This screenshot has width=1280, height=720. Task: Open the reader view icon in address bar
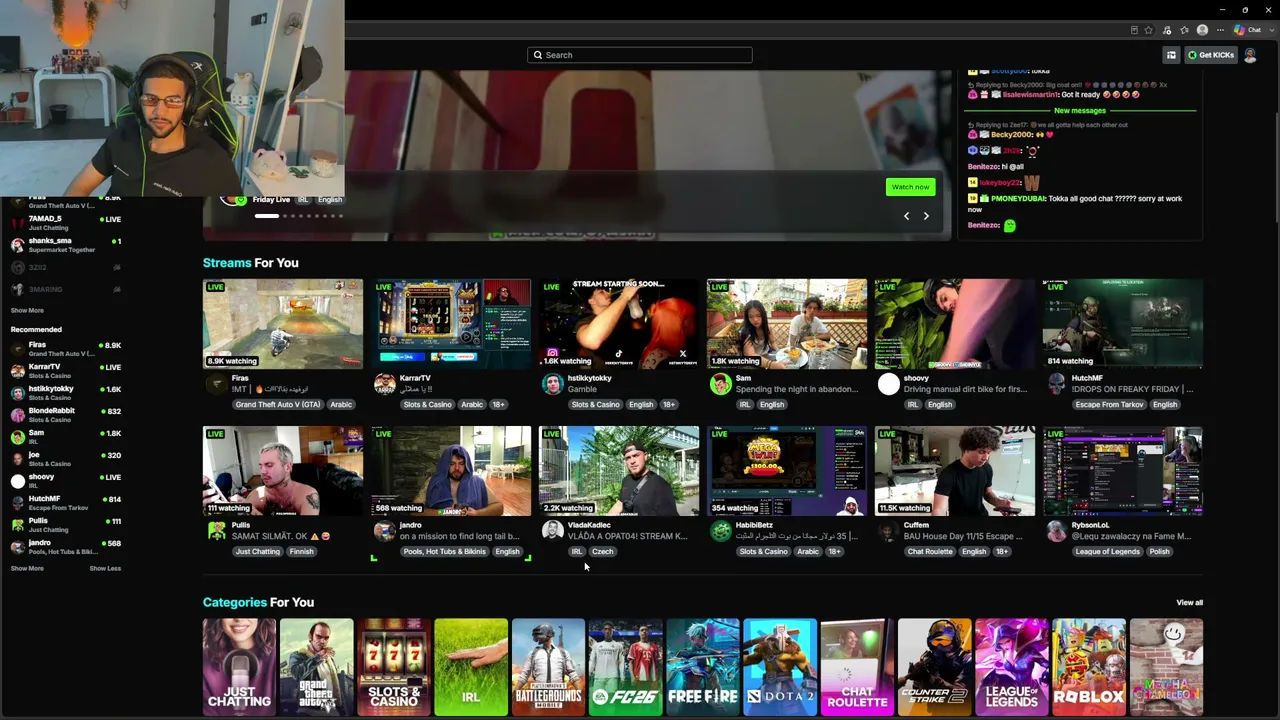pyautogui.click(x=1133, y=30)
